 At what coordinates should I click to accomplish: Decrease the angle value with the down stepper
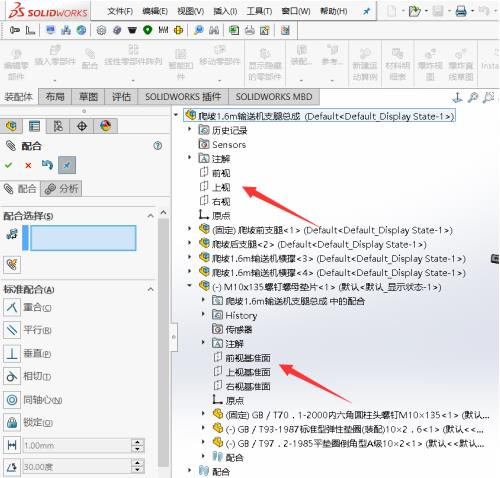point(137,471)
